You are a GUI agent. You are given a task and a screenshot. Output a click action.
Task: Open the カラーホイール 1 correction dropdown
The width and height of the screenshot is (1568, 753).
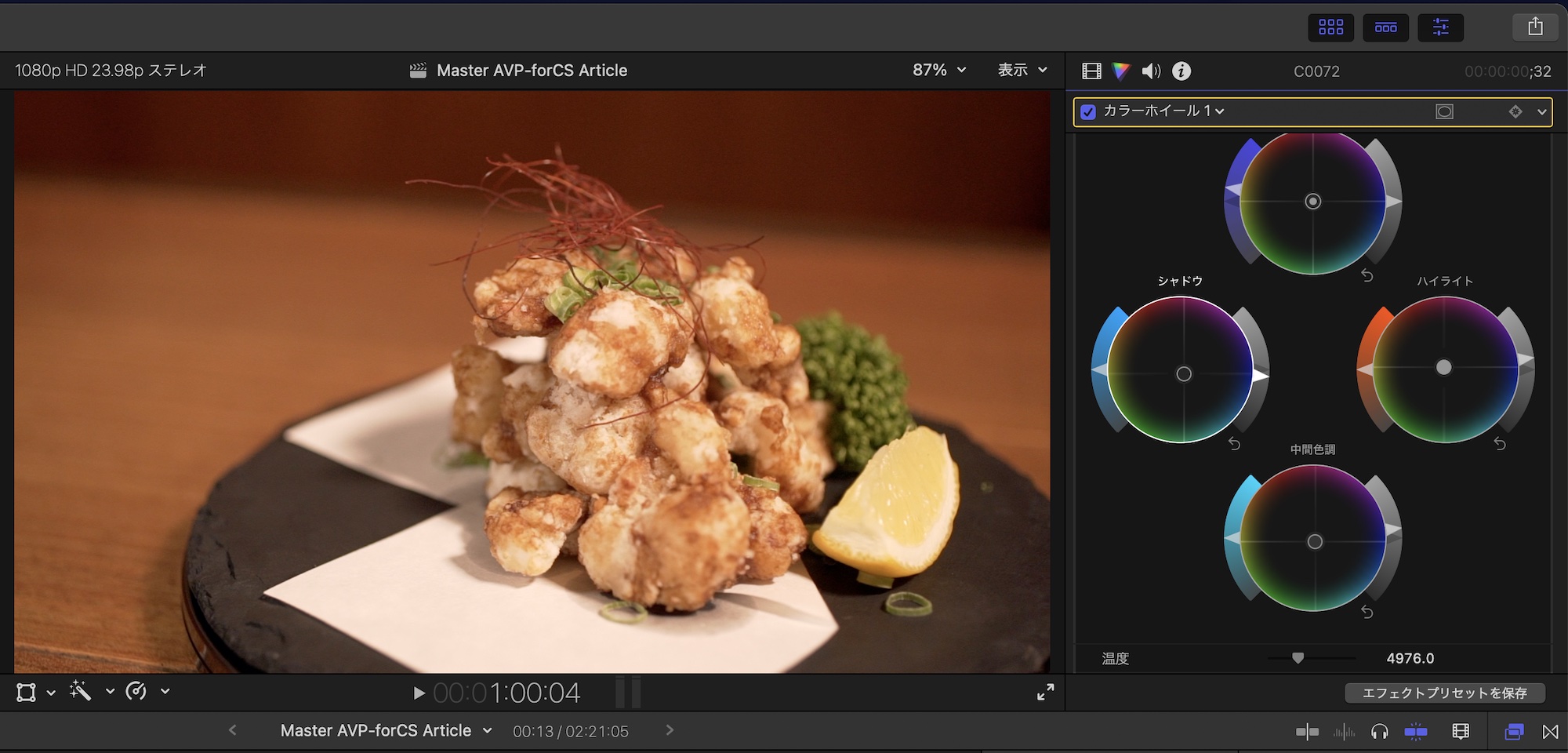(x=1163, y=111)
